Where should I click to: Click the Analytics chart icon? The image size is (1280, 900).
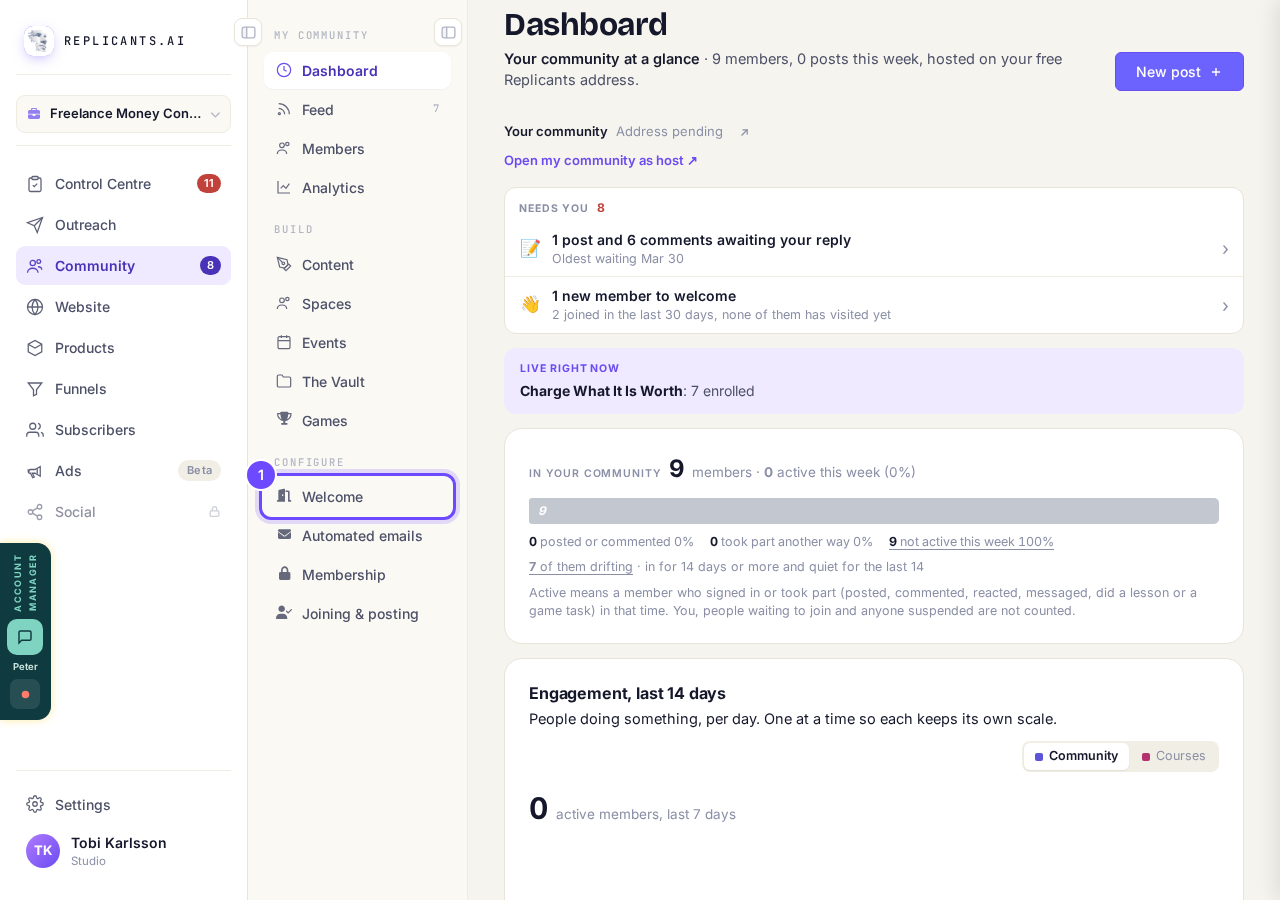coord(284,187)
